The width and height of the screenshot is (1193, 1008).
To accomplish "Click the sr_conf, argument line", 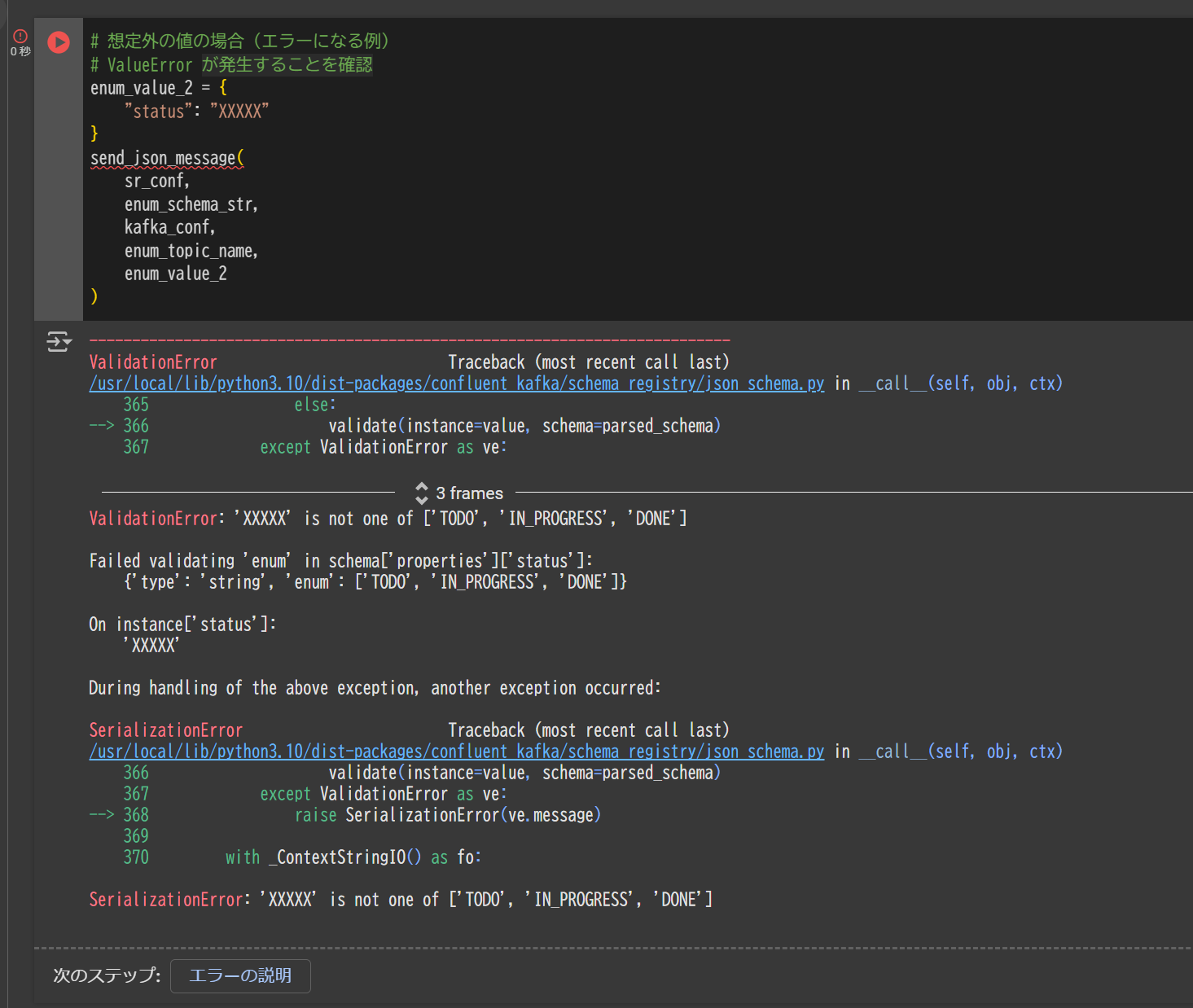I will (157, 181).
